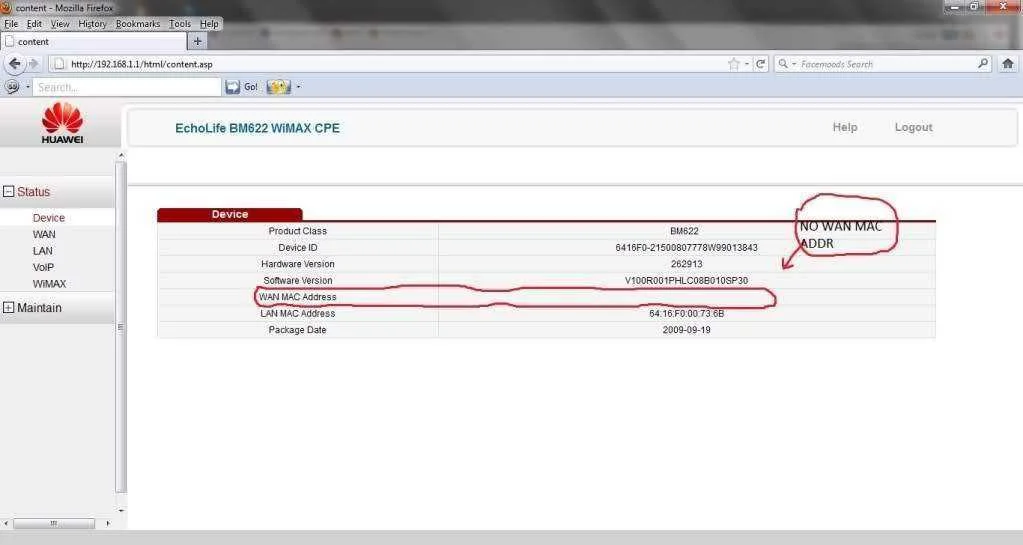Click the sidebar scroll-right arrow

coord(108,523)
